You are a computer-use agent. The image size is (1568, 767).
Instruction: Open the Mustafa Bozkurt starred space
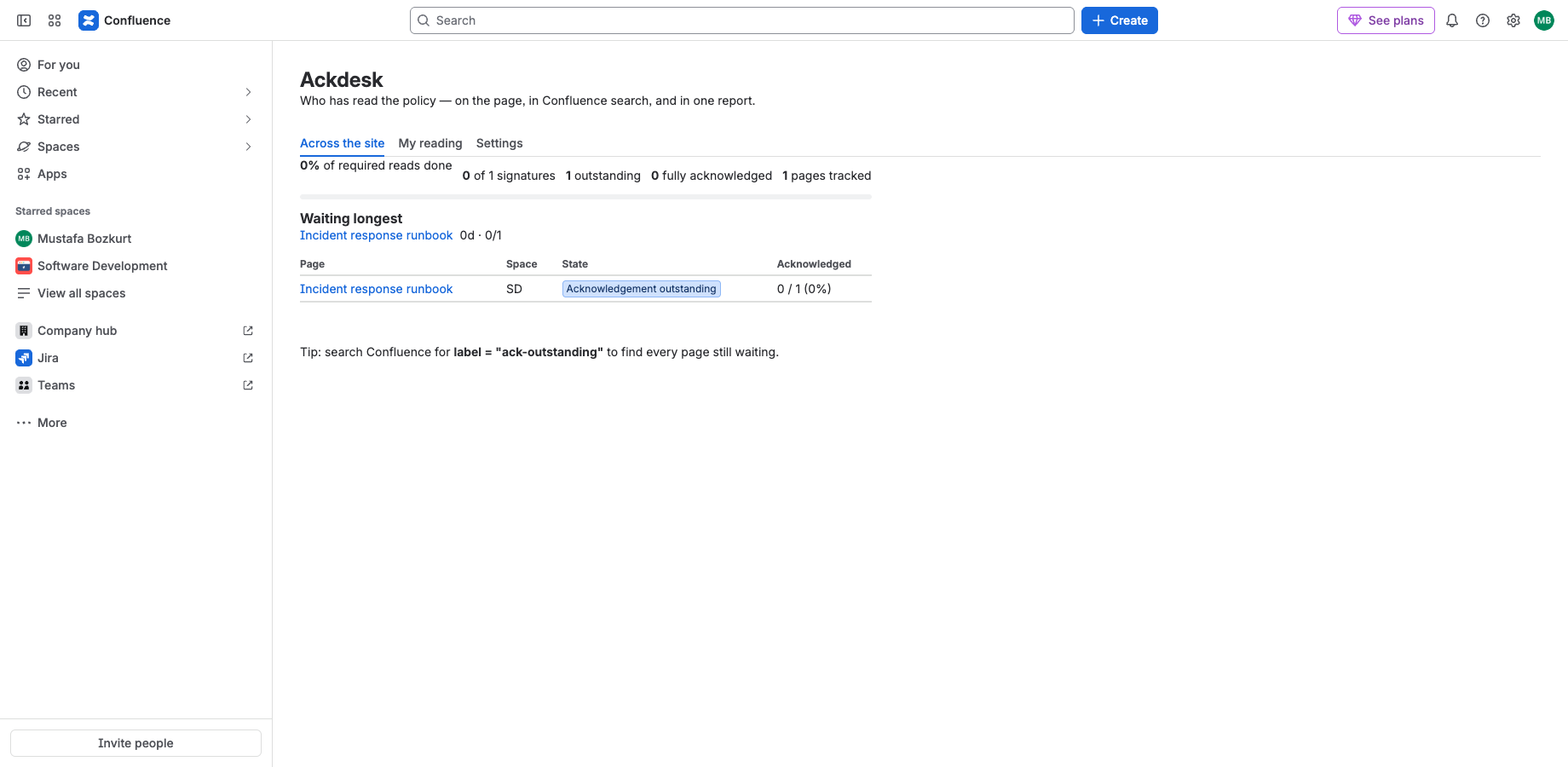pos(135,239)
